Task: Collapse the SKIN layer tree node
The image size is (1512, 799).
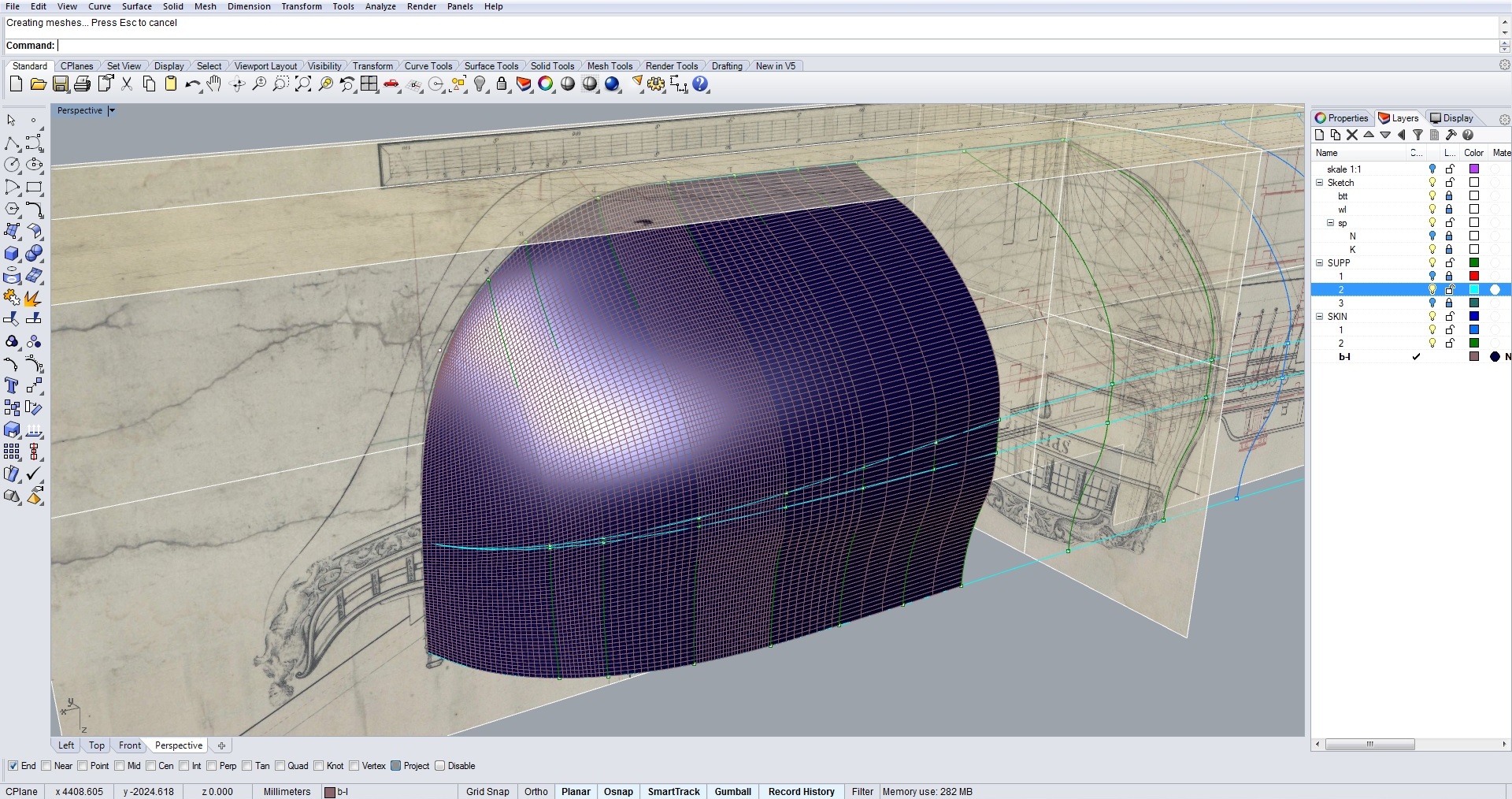Action: (x=1320, y=317)
